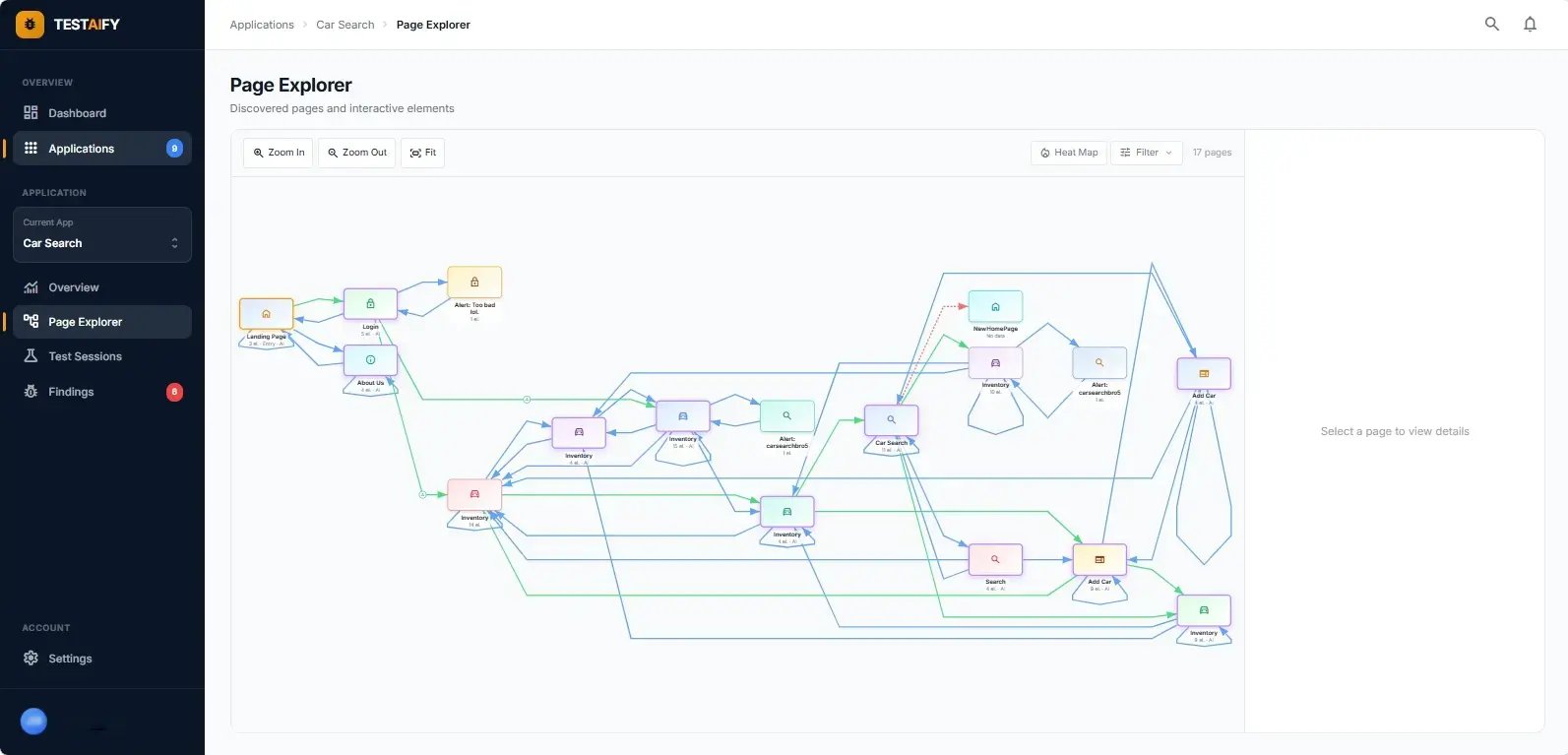Open the Overview section
Viewport: 1568px width, 755px height.
pyautogui.click(x=102, y=287)
